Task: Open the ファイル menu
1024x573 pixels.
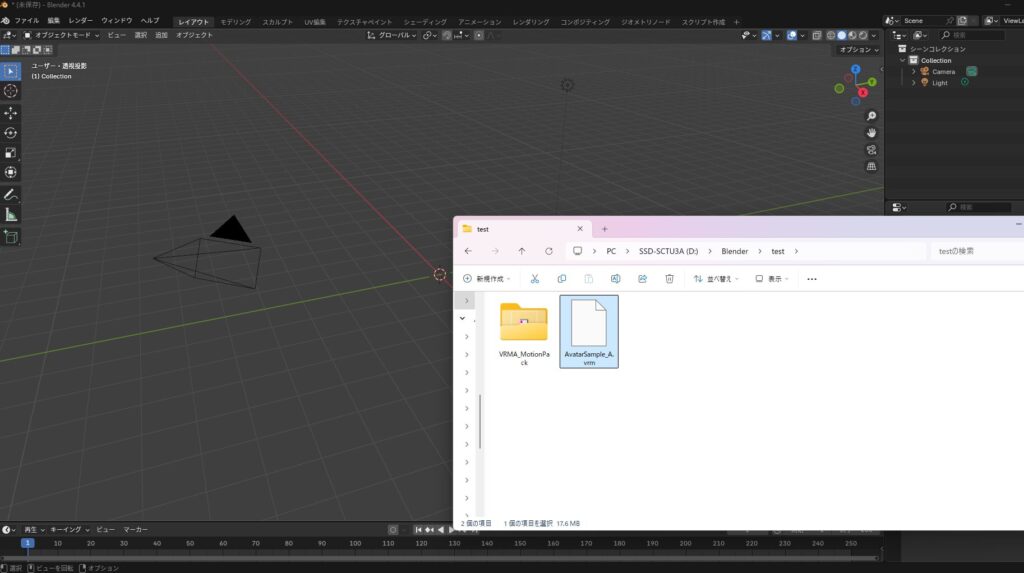Action: pyautogui.click(x=27, y=20)
